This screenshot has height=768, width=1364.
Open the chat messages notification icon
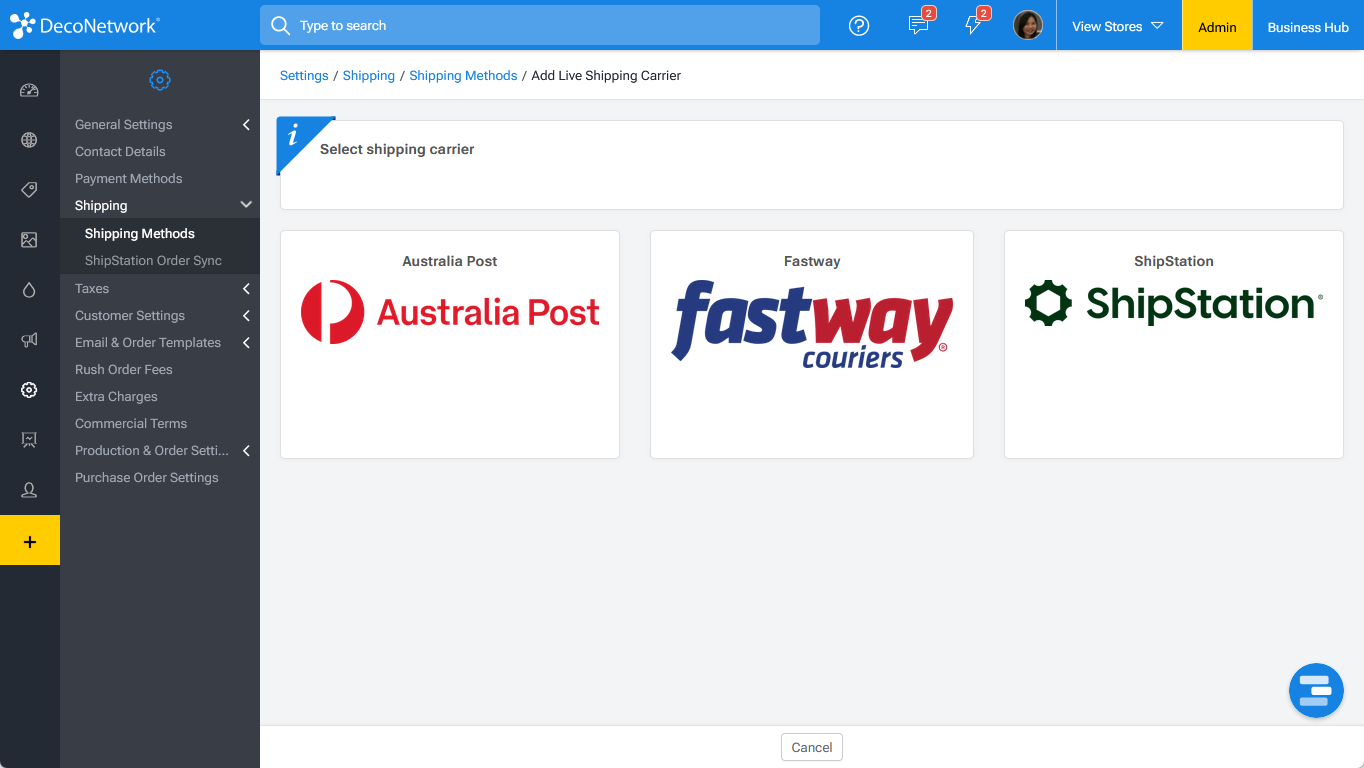[919, 25]
